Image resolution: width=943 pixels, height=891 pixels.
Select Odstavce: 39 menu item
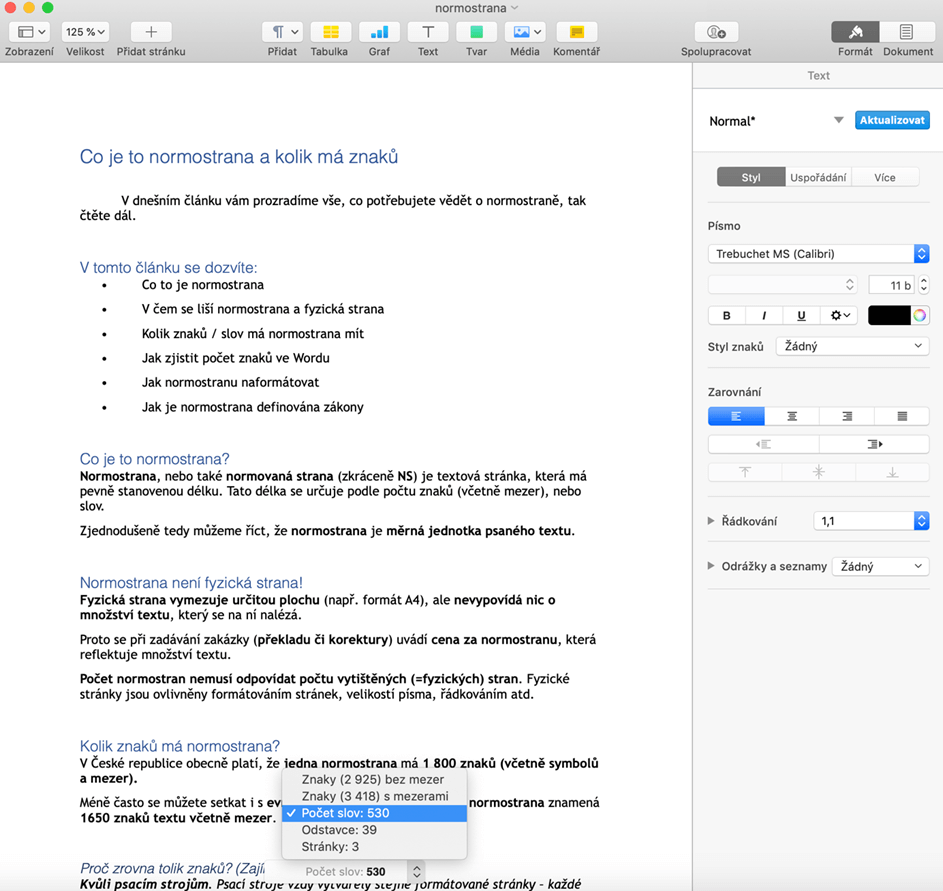click(x=374, y=830)
